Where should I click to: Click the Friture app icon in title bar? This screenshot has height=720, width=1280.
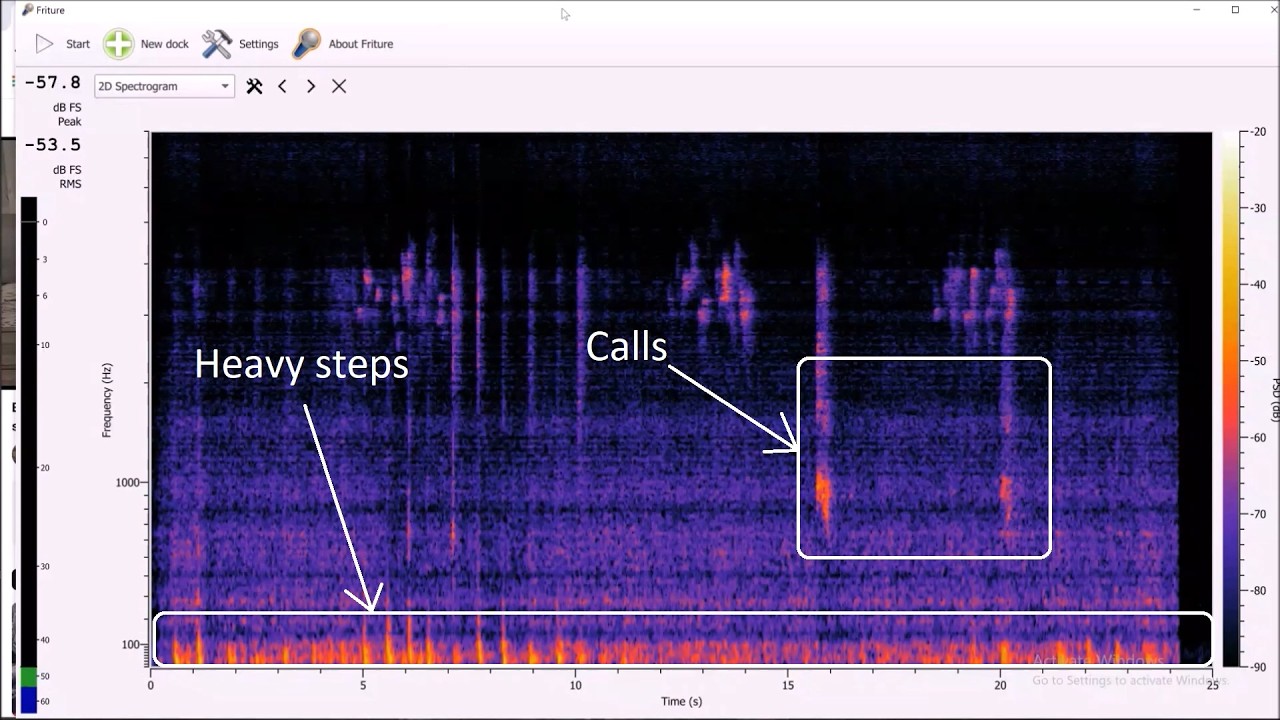[x=27, y=10]
